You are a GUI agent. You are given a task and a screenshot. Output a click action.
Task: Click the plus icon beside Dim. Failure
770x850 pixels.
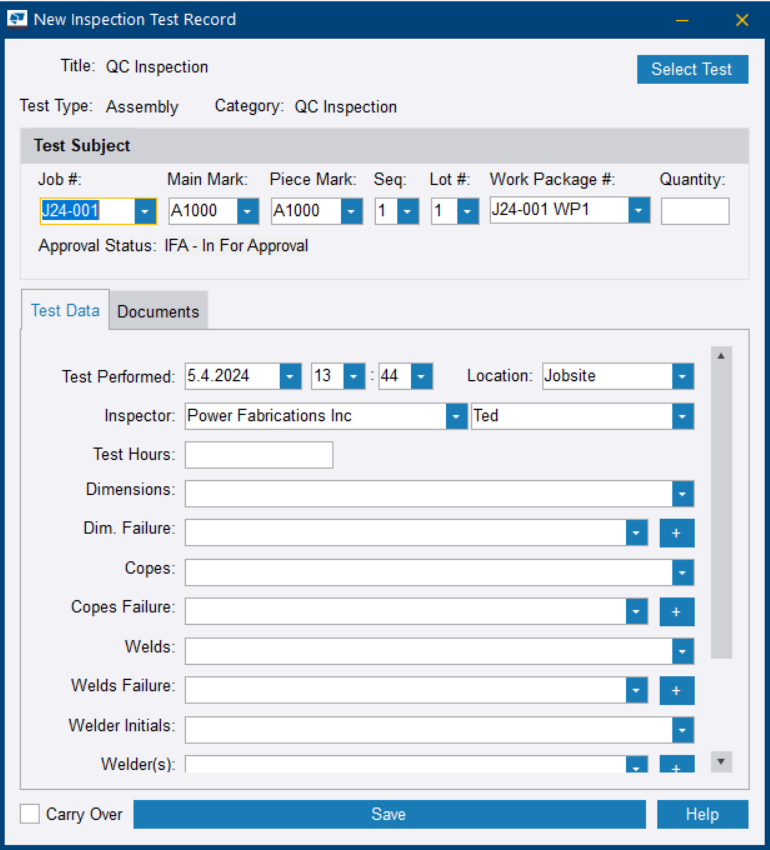(x=676, y=533)
